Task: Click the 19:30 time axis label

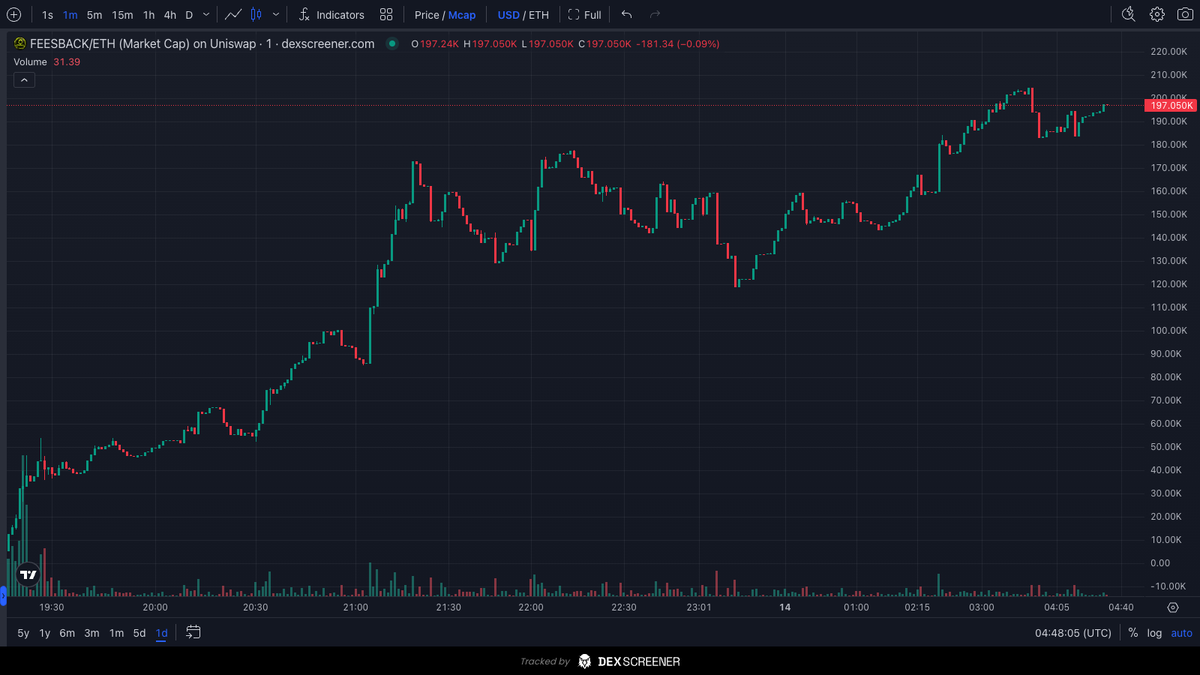Action: (x=51, y=607)
